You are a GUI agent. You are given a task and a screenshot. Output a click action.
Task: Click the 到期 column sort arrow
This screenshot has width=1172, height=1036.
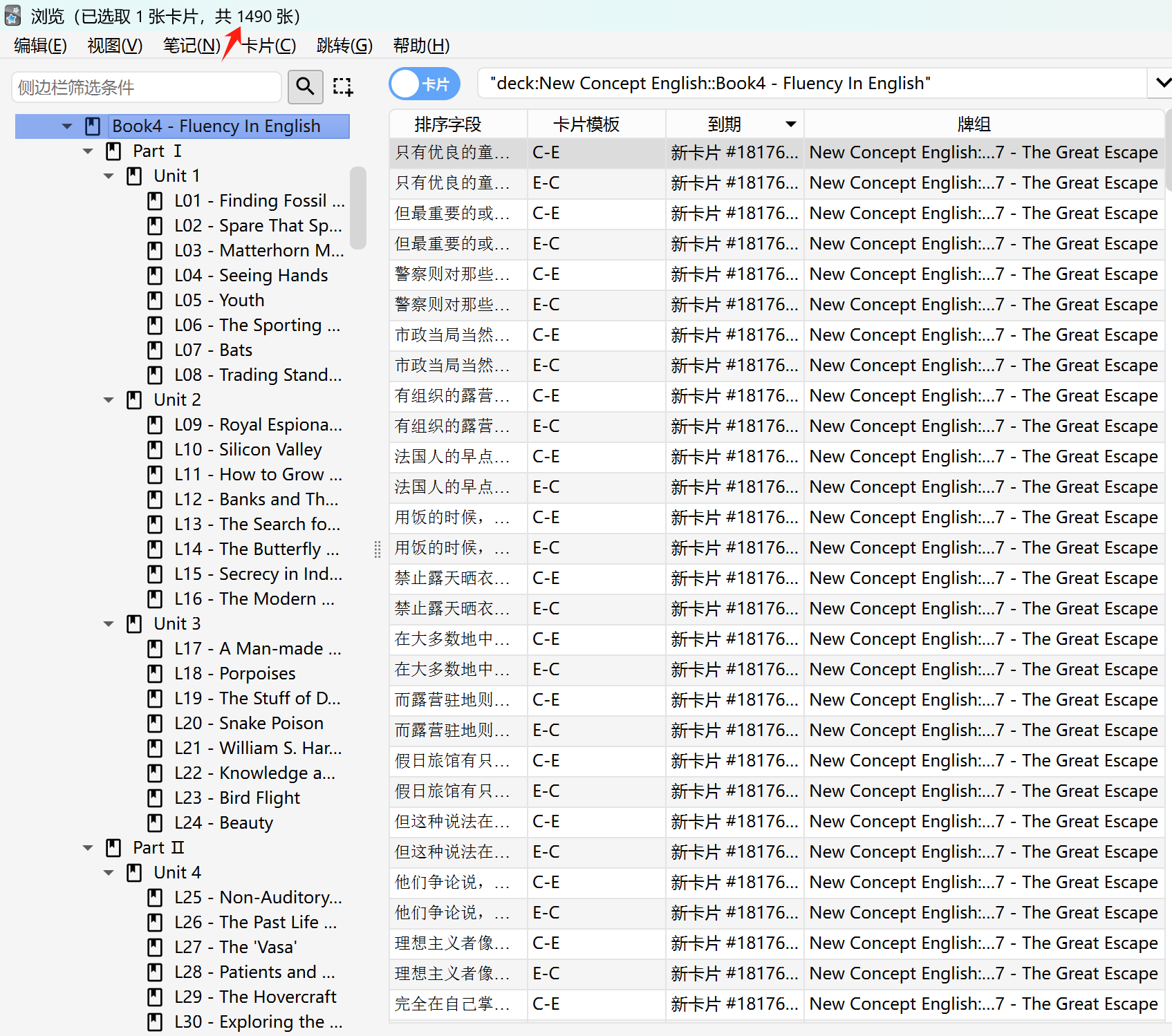[790, 124]
